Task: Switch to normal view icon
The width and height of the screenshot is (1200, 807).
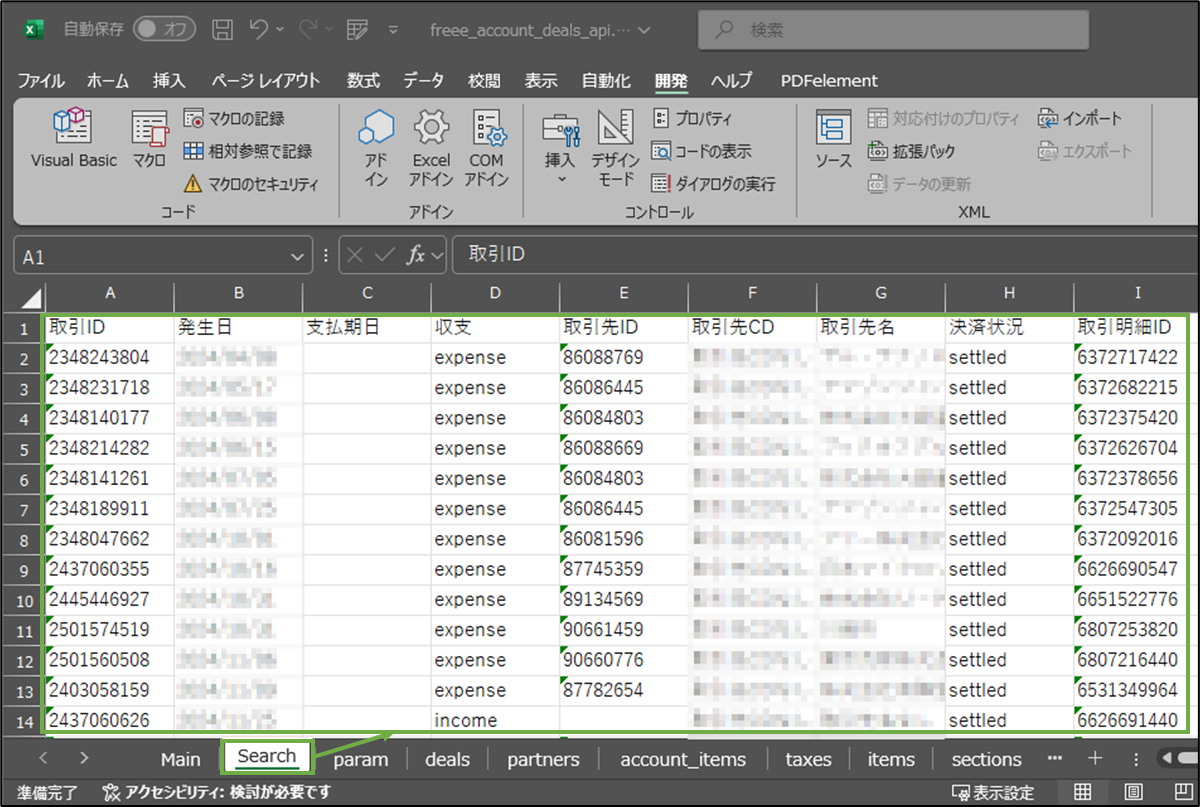Action: coord(1083,793)
